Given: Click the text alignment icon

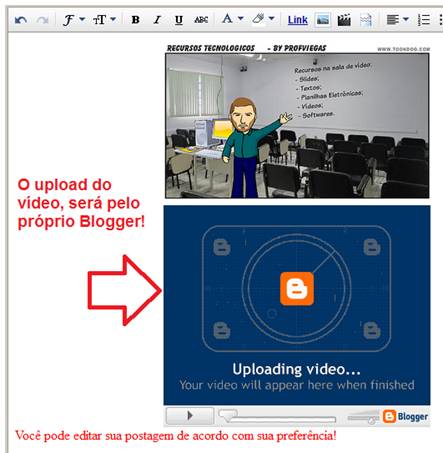Looking at the screenshot, I should (x=393, y=20).
